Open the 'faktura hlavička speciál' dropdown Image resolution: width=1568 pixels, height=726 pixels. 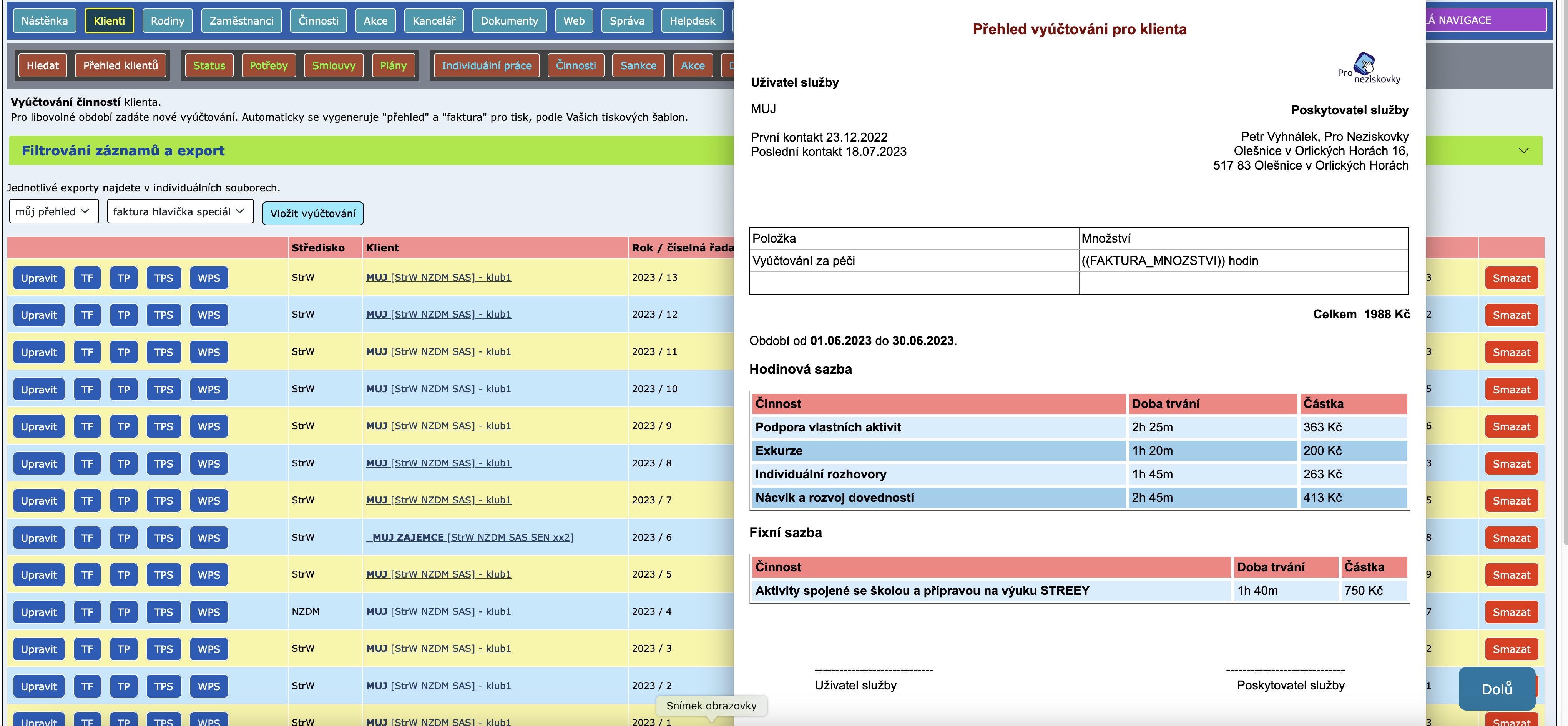point(179,211)
